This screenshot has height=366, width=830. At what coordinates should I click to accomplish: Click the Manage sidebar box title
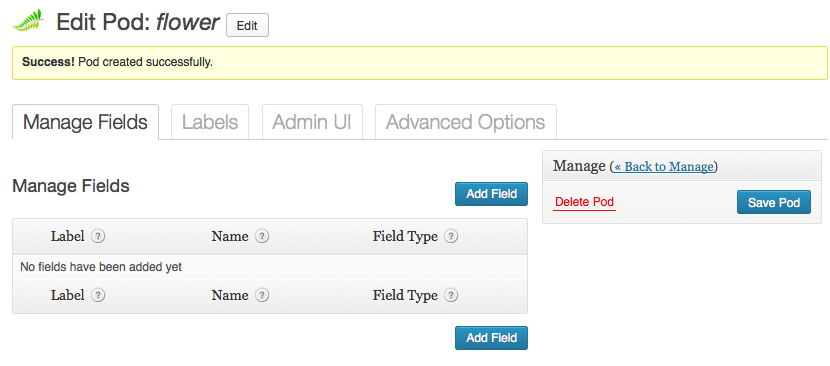coord(579,166)
